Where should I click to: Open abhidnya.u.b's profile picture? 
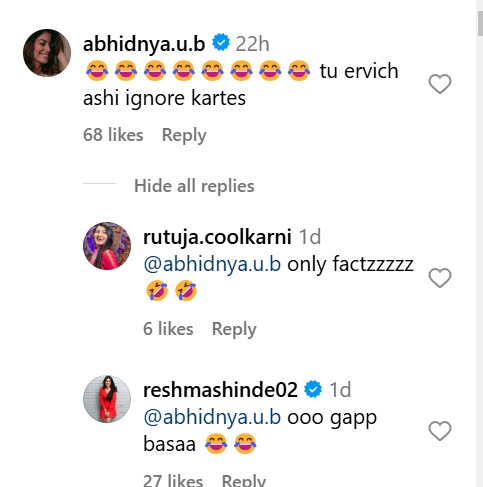pos(47,53)
